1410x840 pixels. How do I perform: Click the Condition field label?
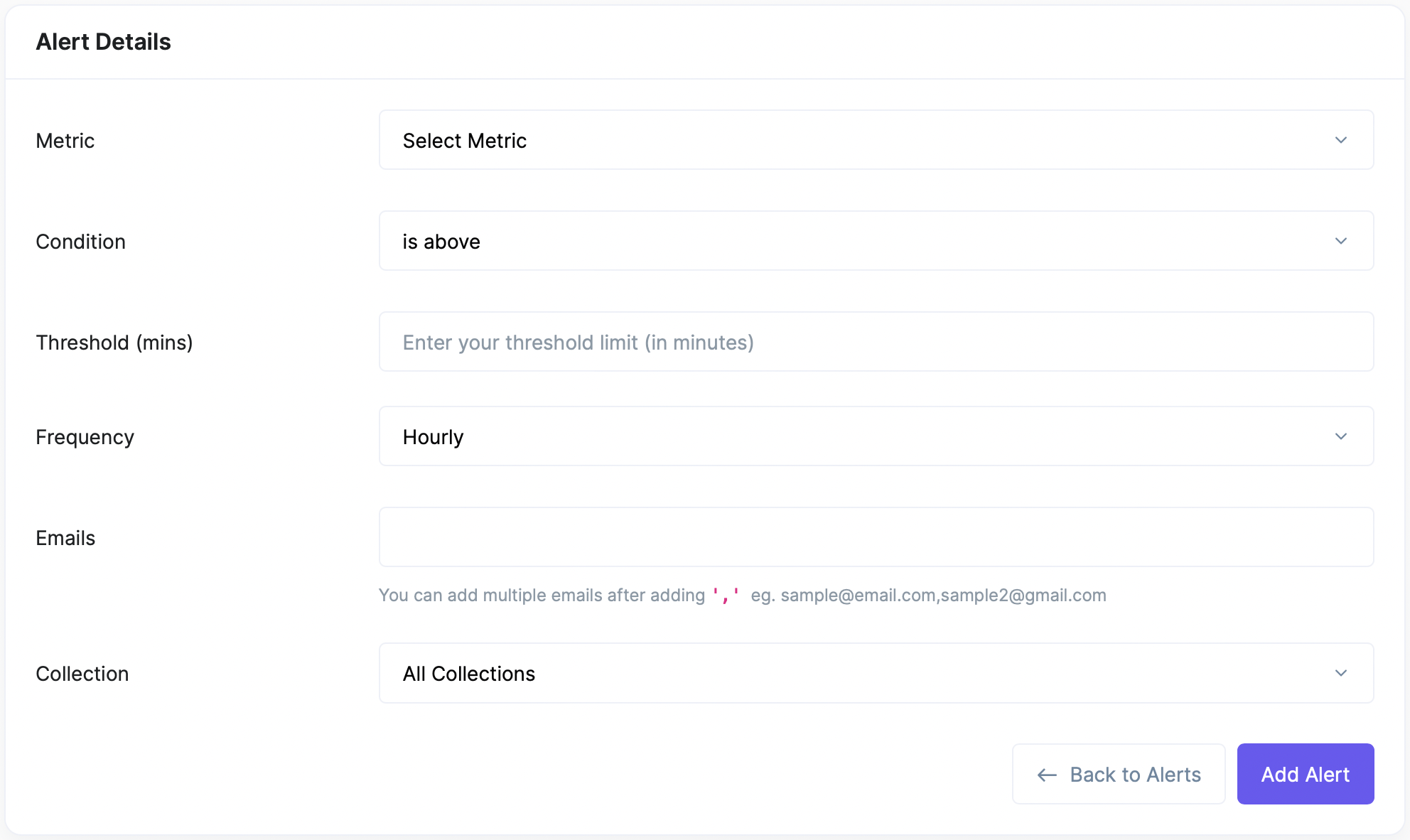(x=81, y=242)
